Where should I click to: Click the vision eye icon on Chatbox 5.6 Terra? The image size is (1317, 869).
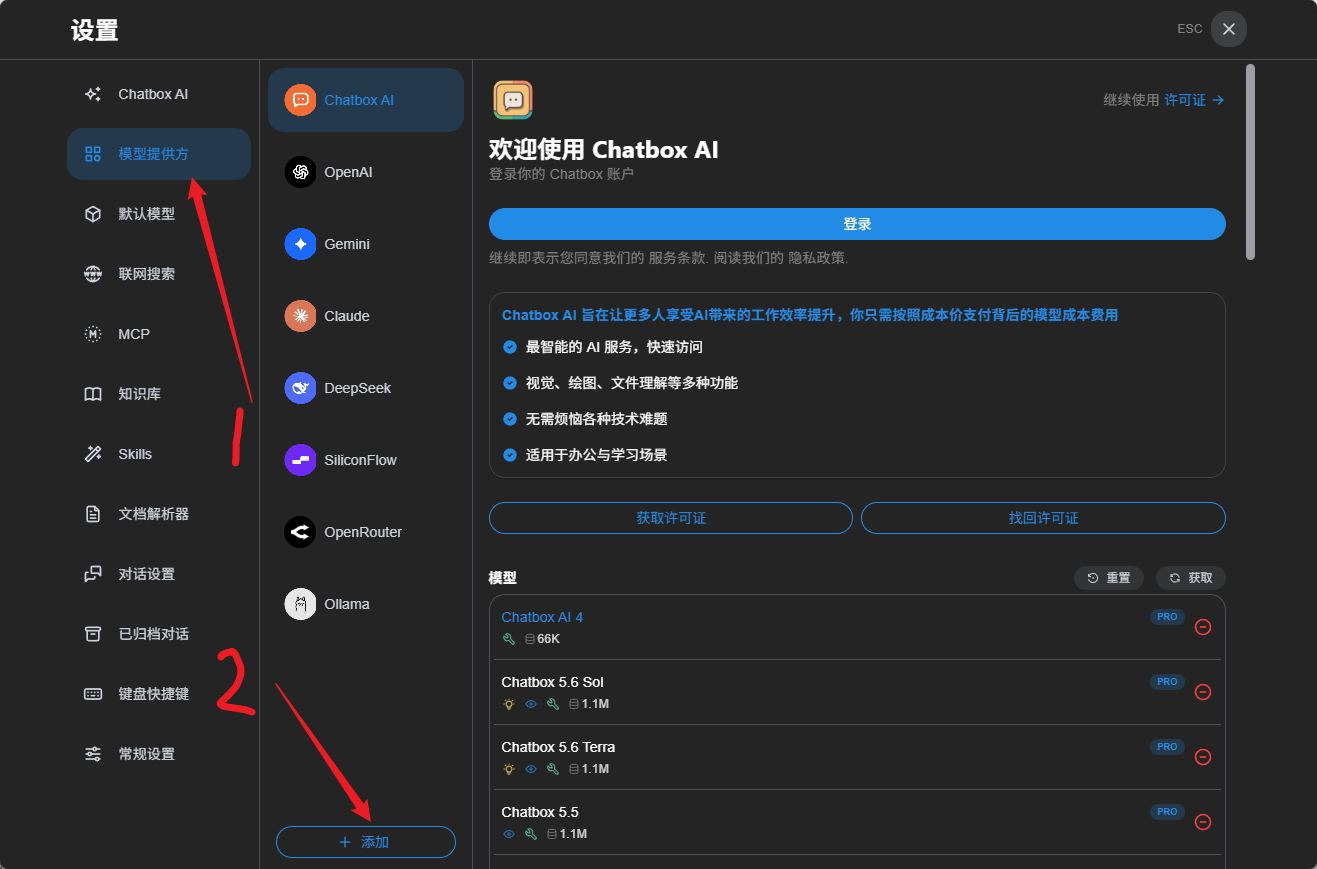pyautogui.click(x=531, y=769)
